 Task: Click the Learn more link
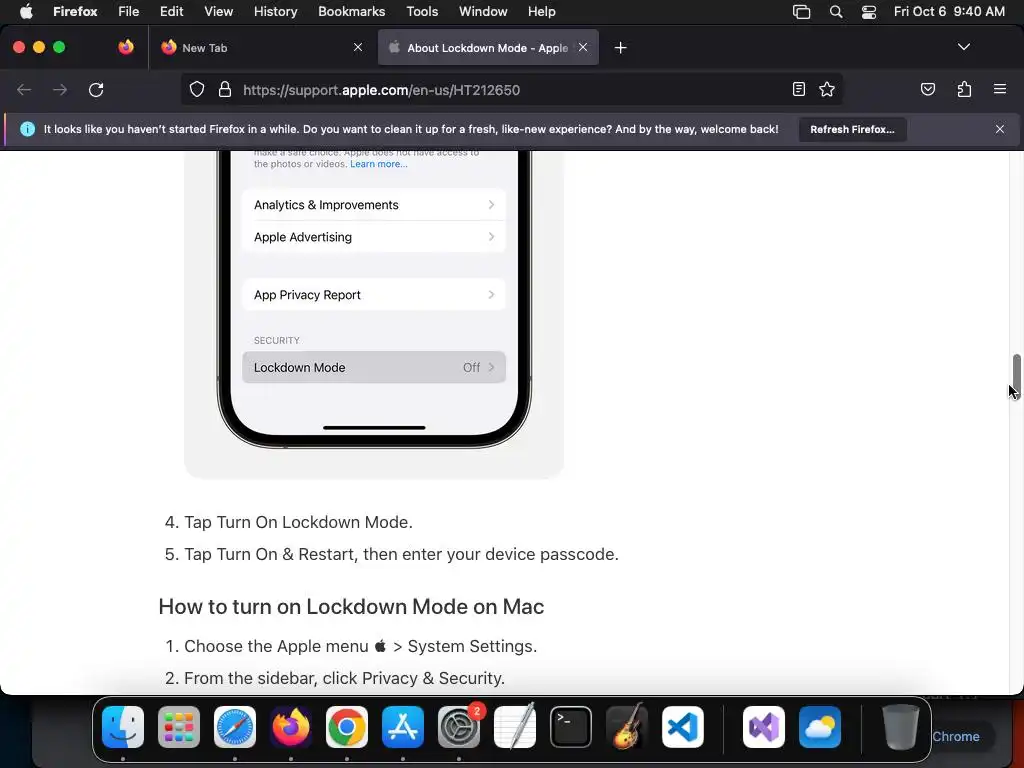379,164
